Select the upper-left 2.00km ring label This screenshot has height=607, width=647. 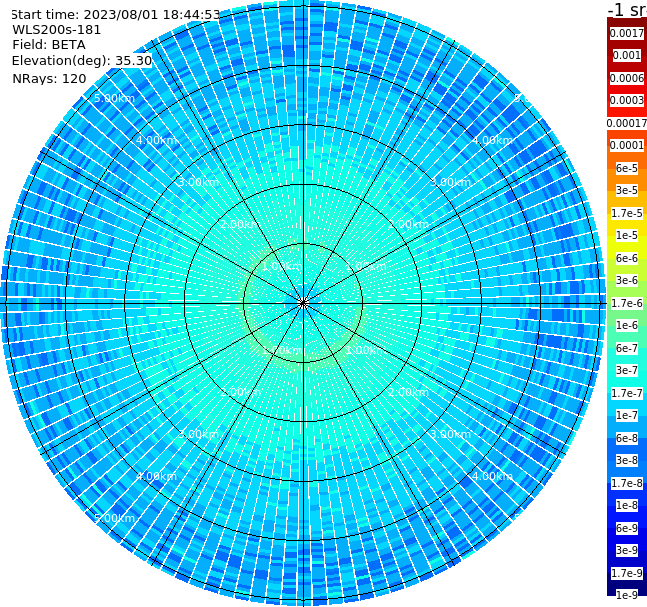pyautogui.click(x=240, y=224)
